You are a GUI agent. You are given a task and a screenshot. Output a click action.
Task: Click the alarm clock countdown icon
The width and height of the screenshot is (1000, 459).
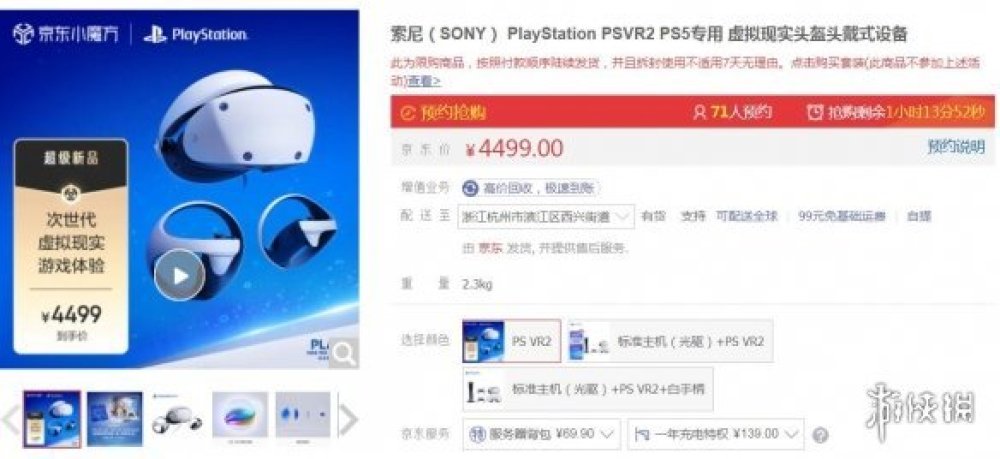click(x=814, y=113)
